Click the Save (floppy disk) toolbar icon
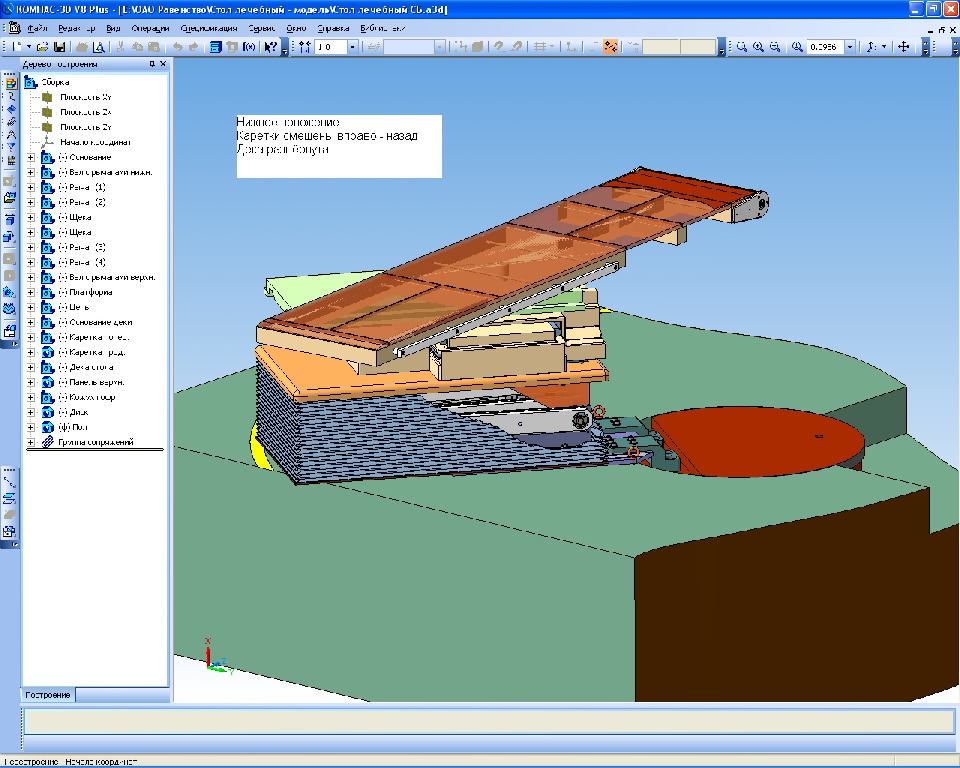960x768 pixels. [60, 47]
